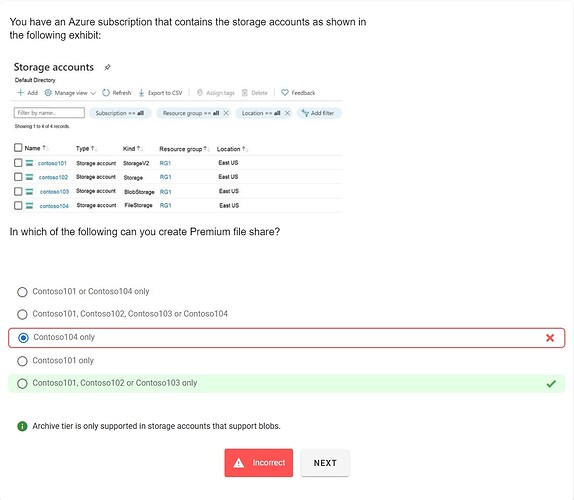Click the pin icon beside Storage accounts
The height and width of the screenshot is (500, 574).
tap(107, 67)
